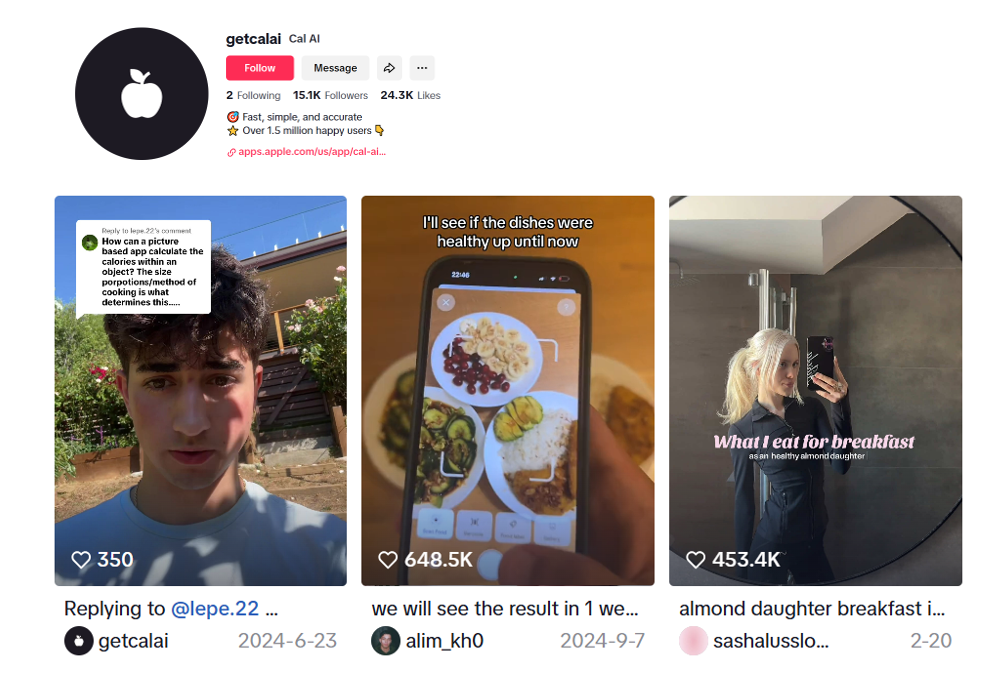Open Message to getcalai

335,68
